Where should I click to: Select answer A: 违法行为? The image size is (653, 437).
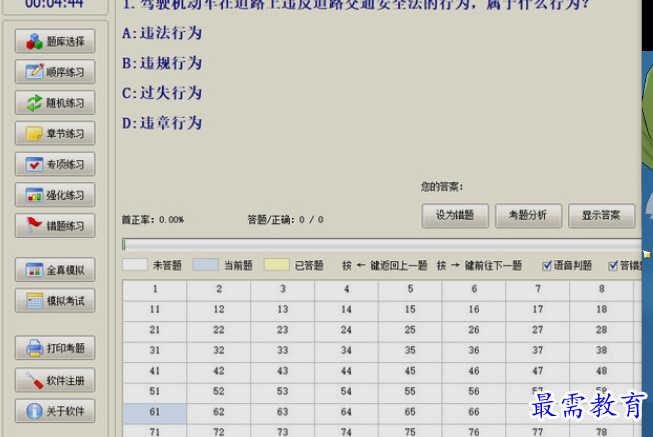(162, 33)
